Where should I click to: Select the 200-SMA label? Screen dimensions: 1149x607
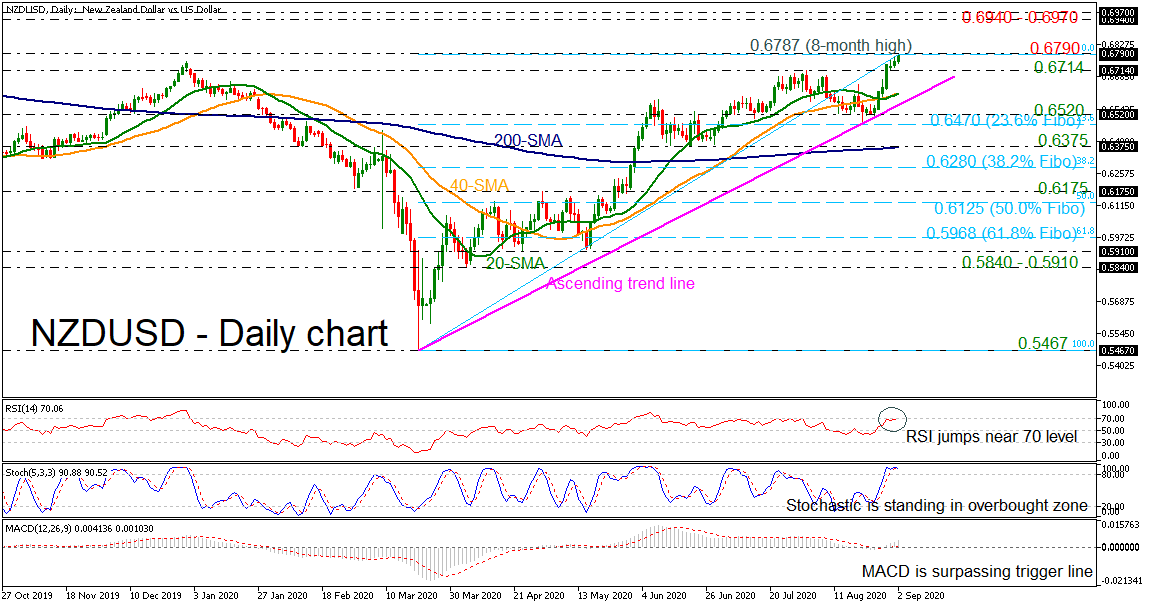tap(528, 141)
